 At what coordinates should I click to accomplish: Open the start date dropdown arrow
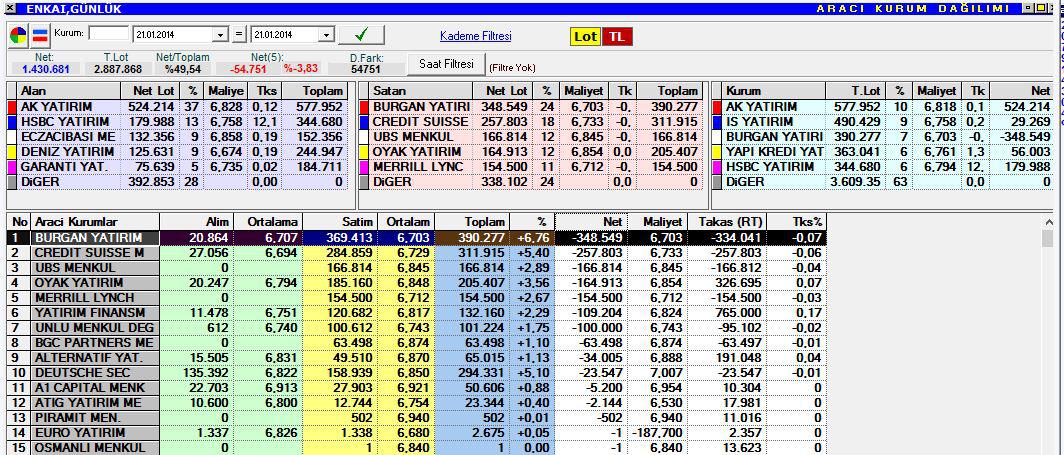click(x=221, y=35)
